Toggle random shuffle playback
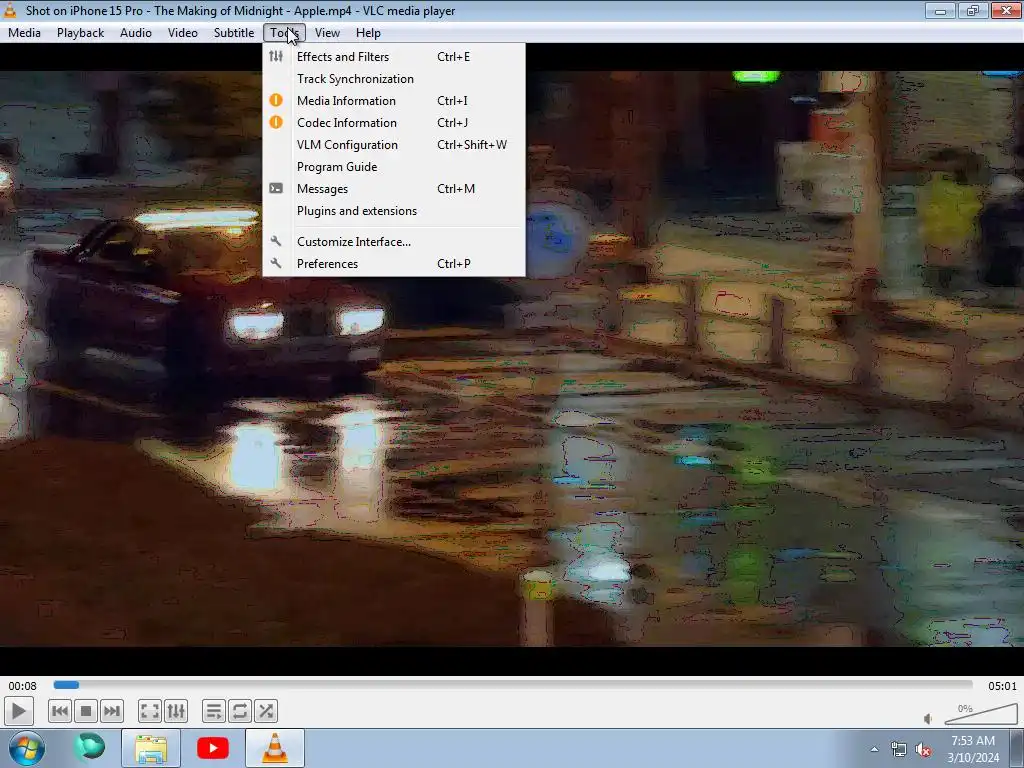This screenshot has width=1024, height=768. coord(266,711)
